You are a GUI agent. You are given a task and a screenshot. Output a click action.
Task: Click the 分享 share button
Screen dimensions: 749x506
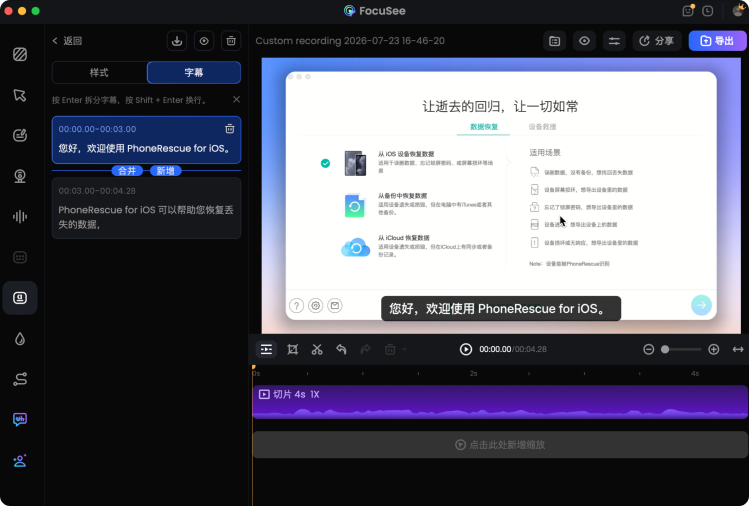[657, 41]
